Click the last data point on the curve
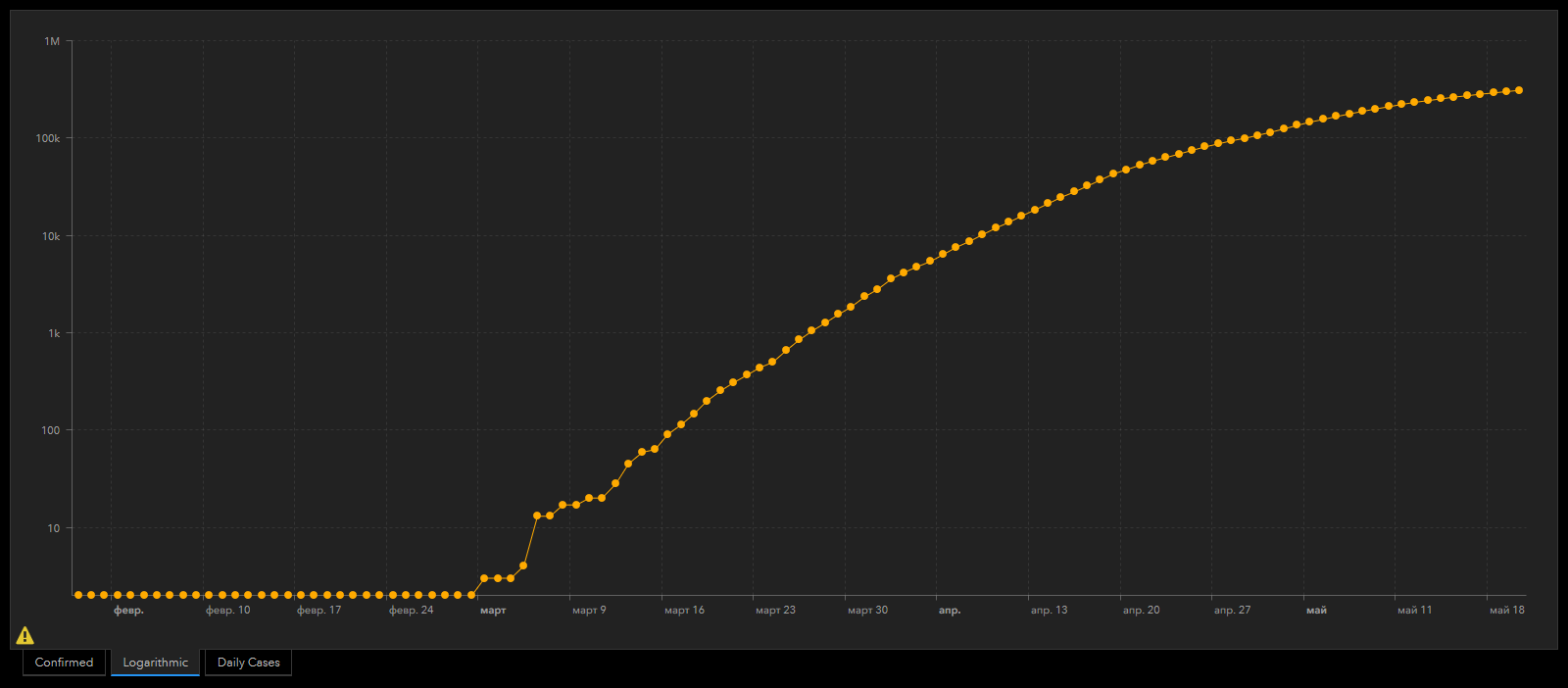Screen dimensions: 1568x688 tap(1519, 90)
